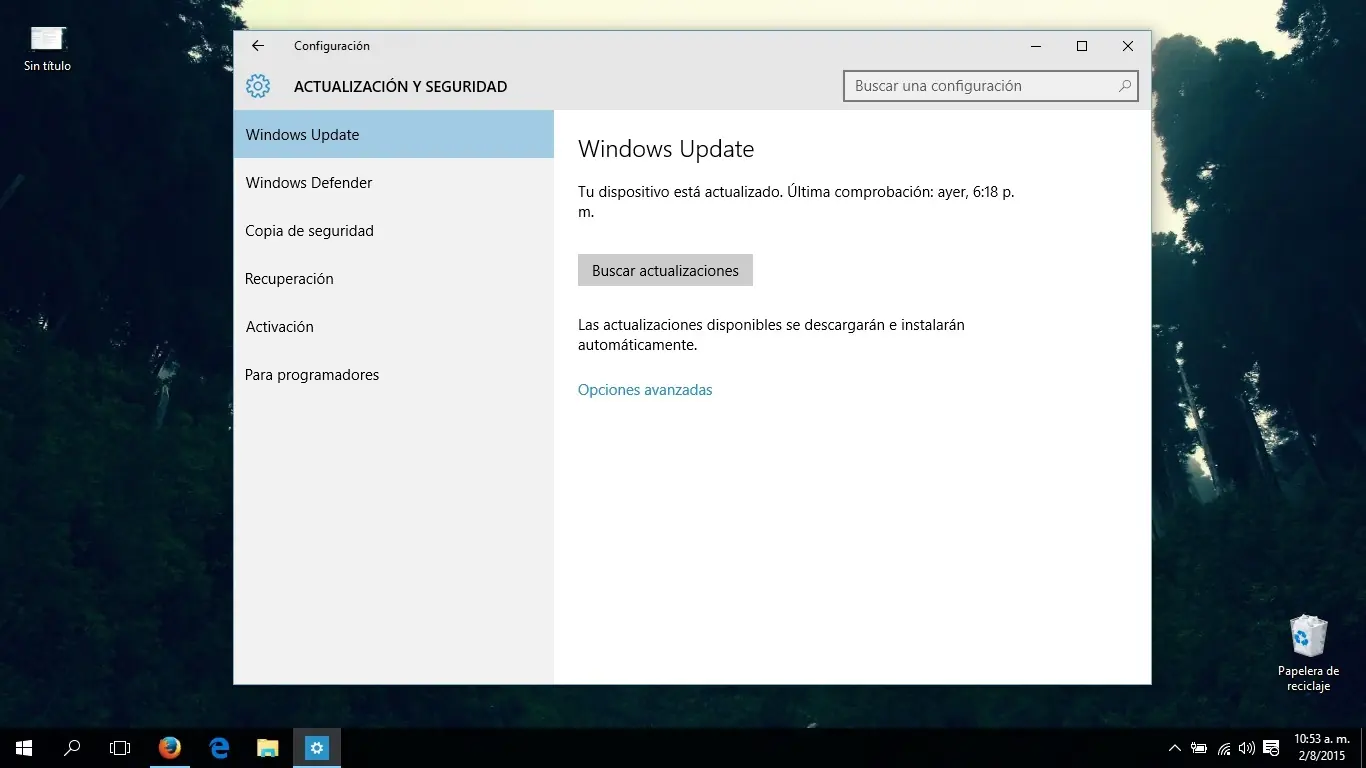Open Copia de seguridad settings
The height and width of the screenshot is (768, 1366).
(x=309, y=230)
